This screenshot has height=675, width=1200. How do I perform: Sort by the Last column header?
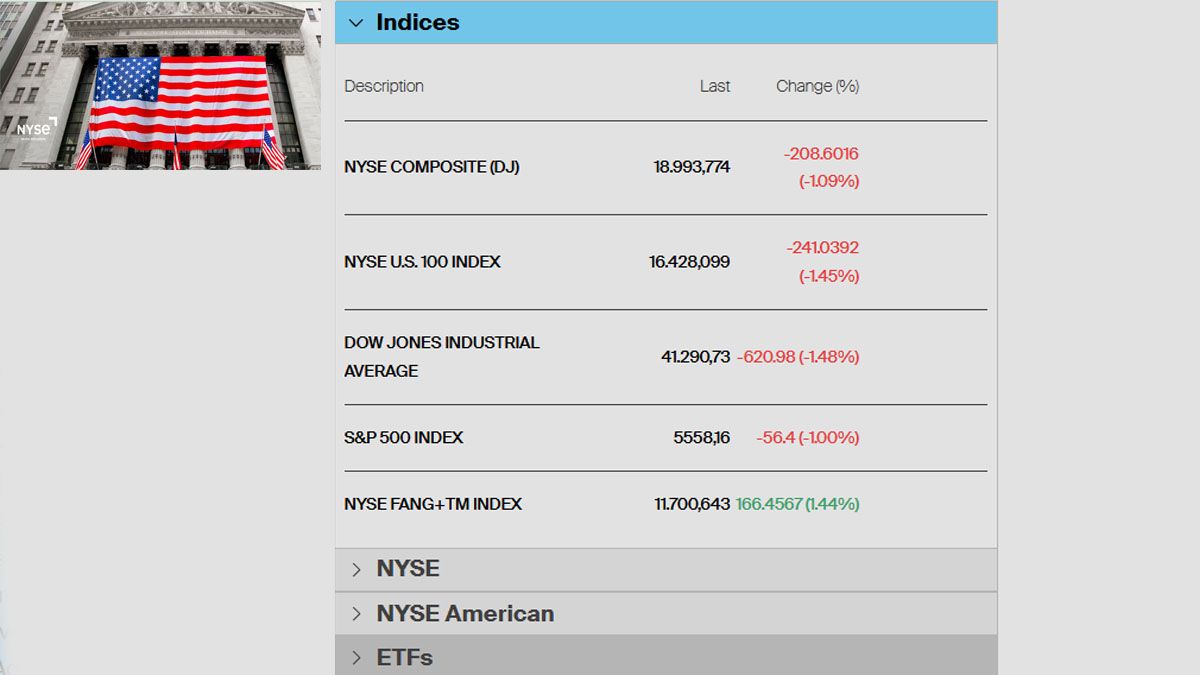pyautogui.click(x=715, y=86)
